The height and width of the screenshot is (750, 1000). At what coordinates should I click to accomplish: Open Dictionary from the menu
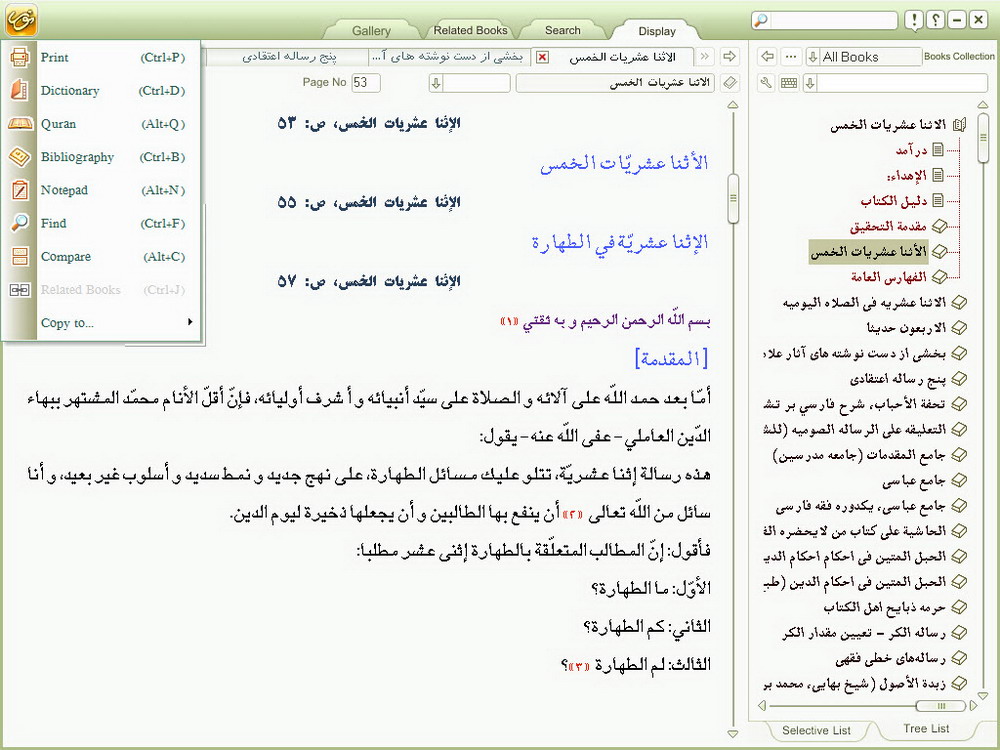[x=101, y=91]
